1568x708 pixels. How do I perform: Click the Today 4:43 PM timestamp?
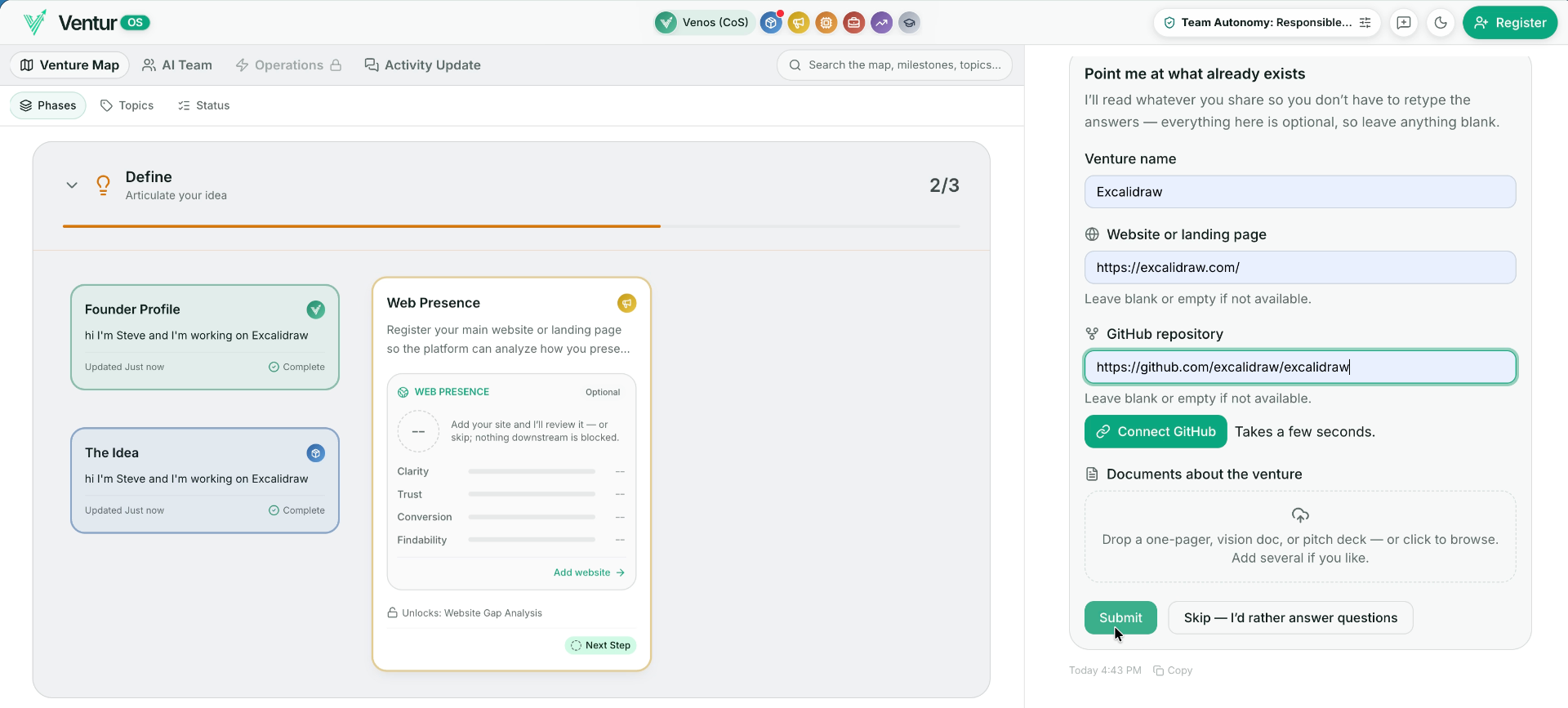(x=1105, y=670)
